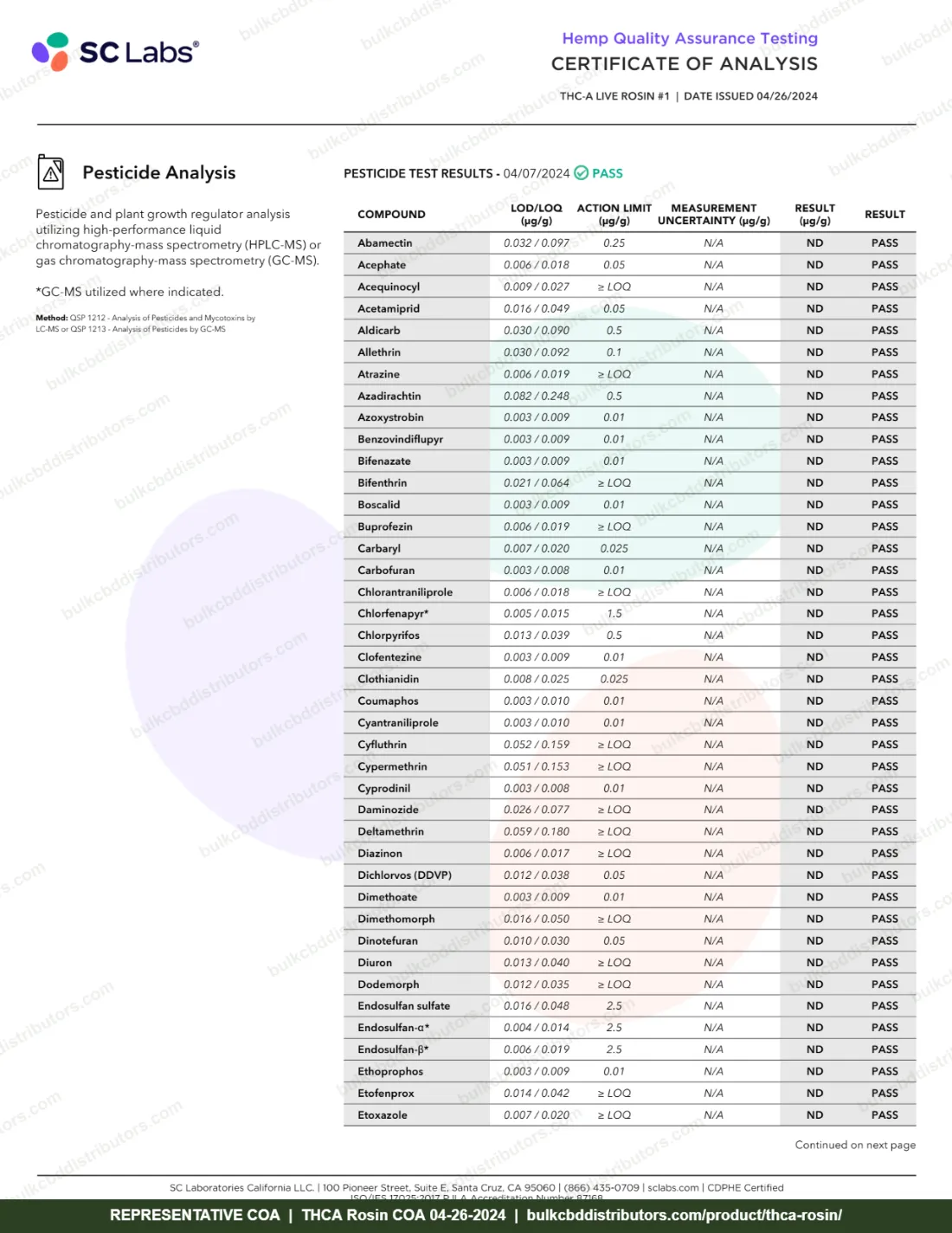The height and width of the screenshot is (1233, 952).
Task: Click the Hemp Quality Assurance Testing title
Action: 690,39
